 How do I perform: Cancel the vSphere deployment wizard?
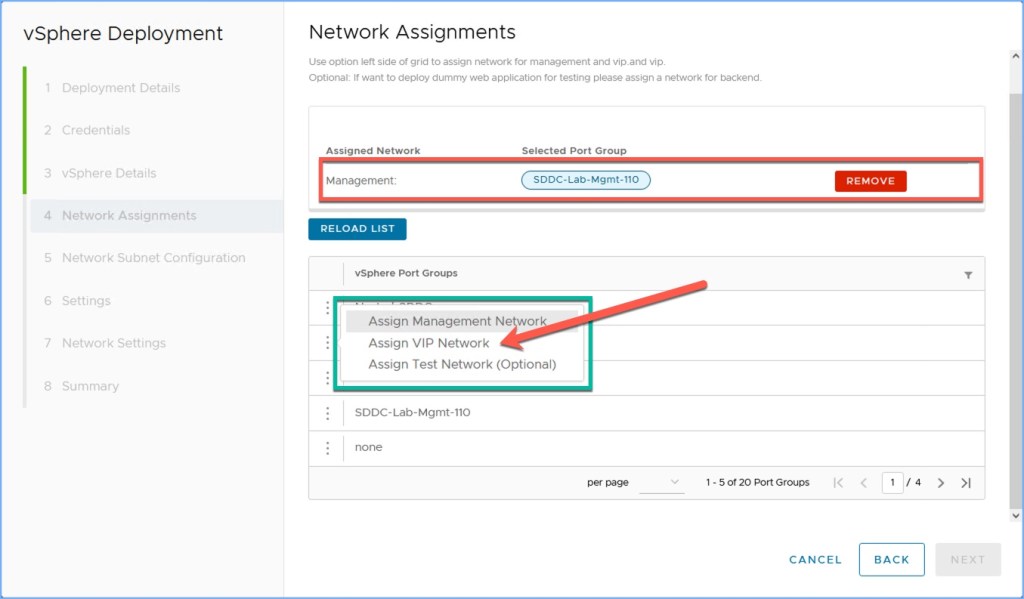(x=815, y=560)
